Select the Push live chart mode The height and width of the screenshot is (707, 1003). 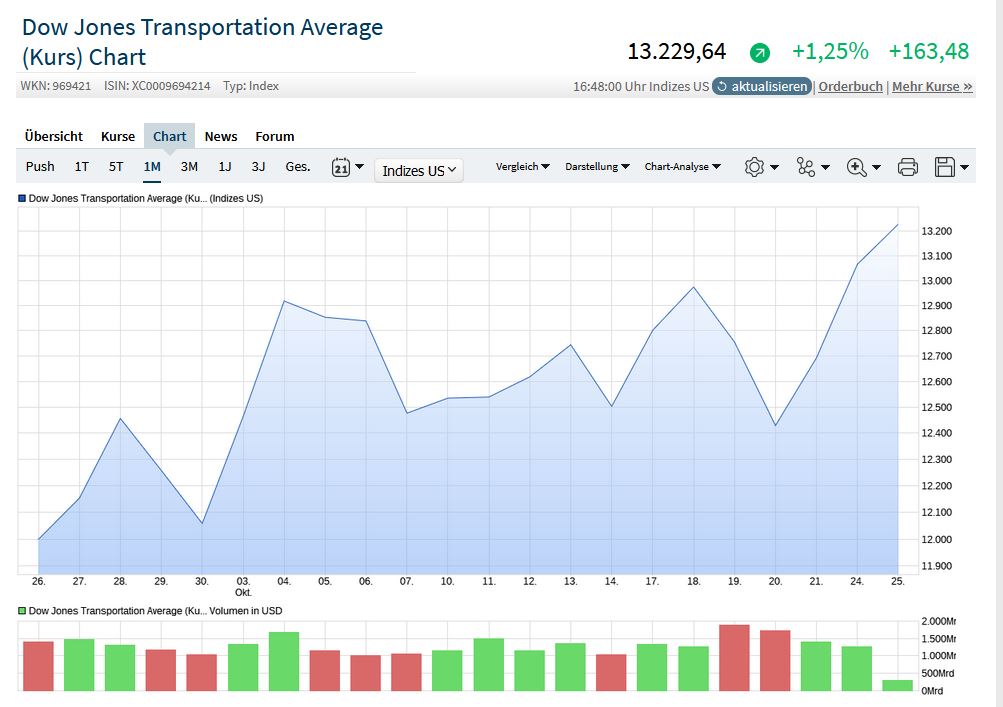pos(40,166)
